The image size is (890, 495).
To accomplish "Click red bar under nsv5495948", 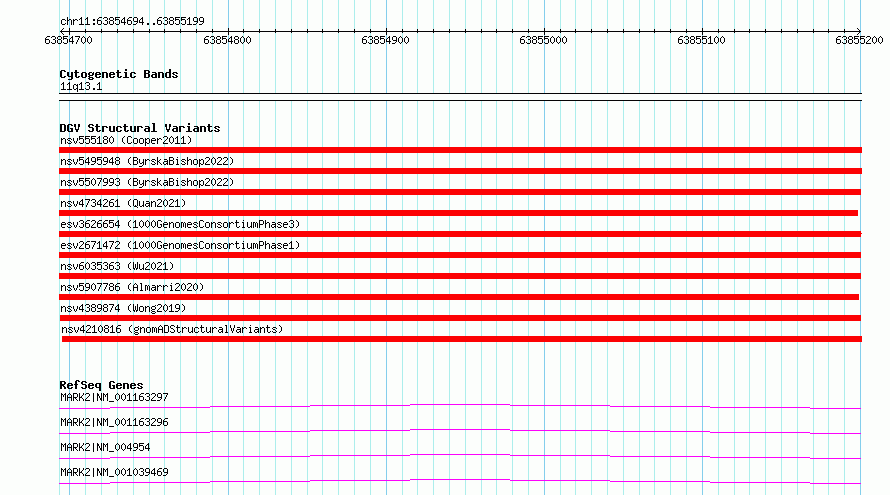I will 460,171.
